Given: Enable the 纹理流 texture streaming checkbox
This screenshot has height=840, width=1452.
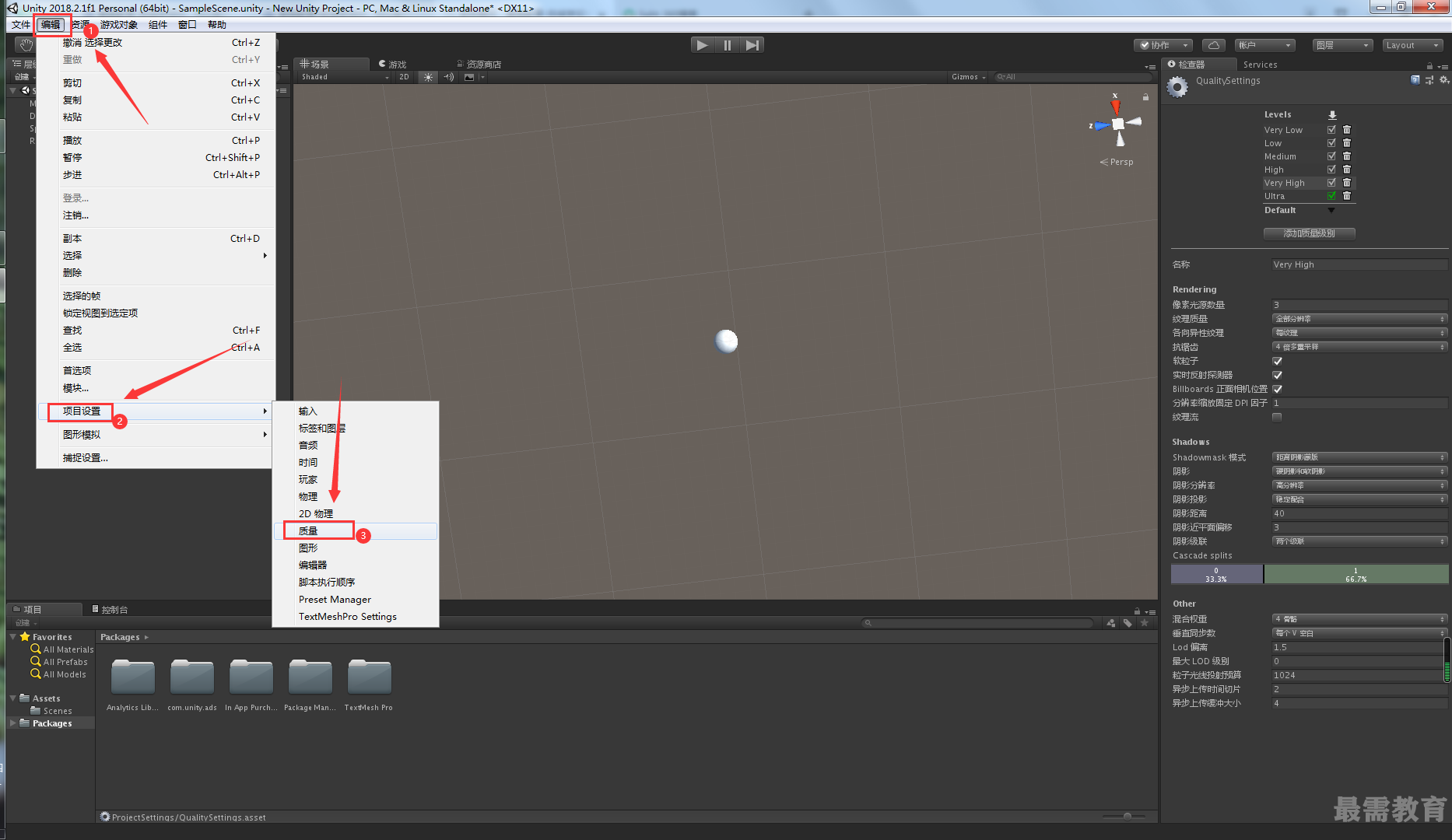Looking at the screenshot, I should pyautogui.click(x=1277, y=417).
